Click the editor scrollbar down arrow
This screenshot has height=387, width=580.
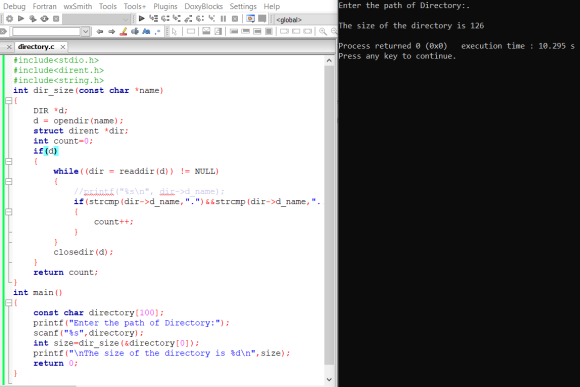click(329, 380)
